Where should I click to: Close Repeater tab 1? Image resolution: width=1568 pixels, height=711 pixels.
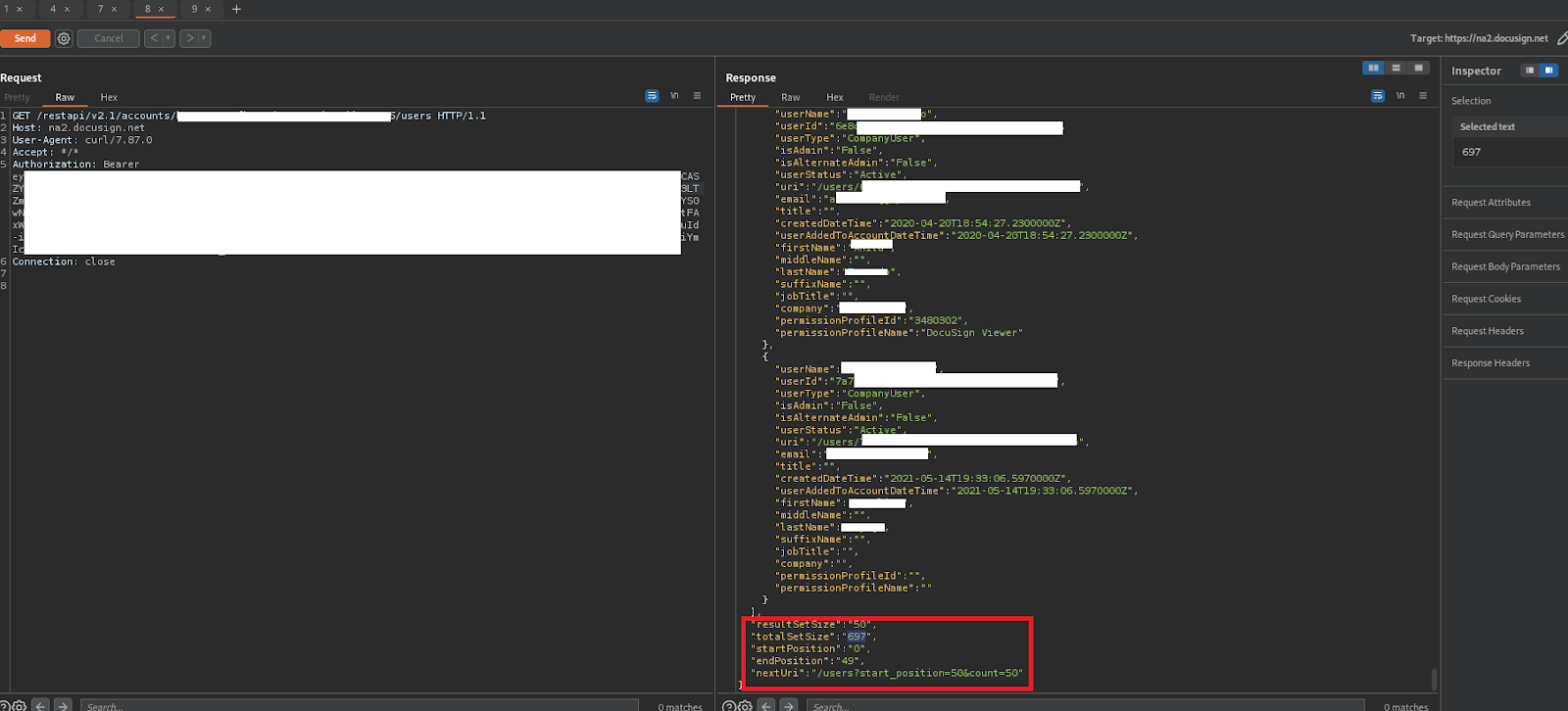tap(20, 9)
